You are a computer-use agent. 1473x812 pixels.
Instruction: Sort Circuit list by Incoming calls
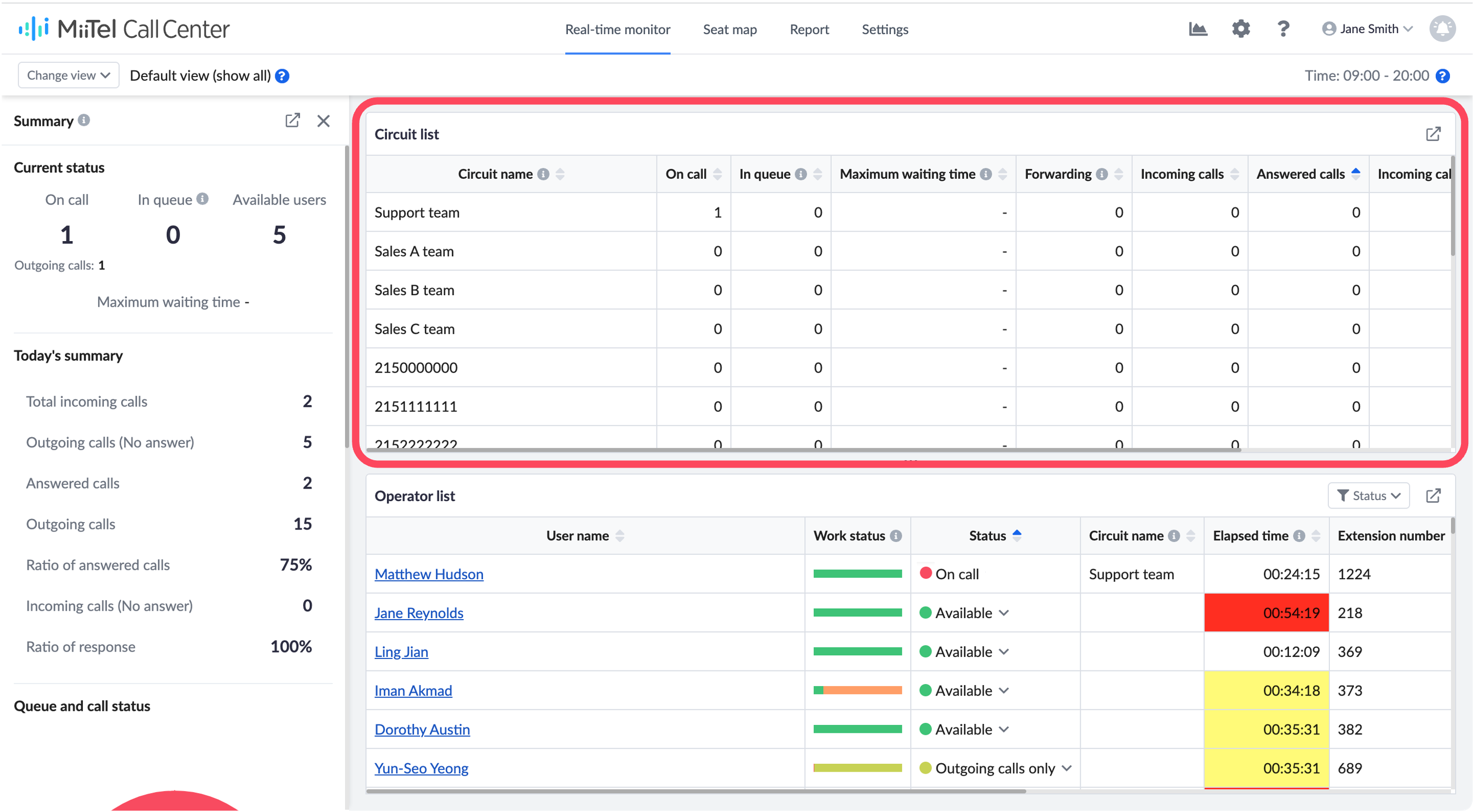click(1234, 174)
